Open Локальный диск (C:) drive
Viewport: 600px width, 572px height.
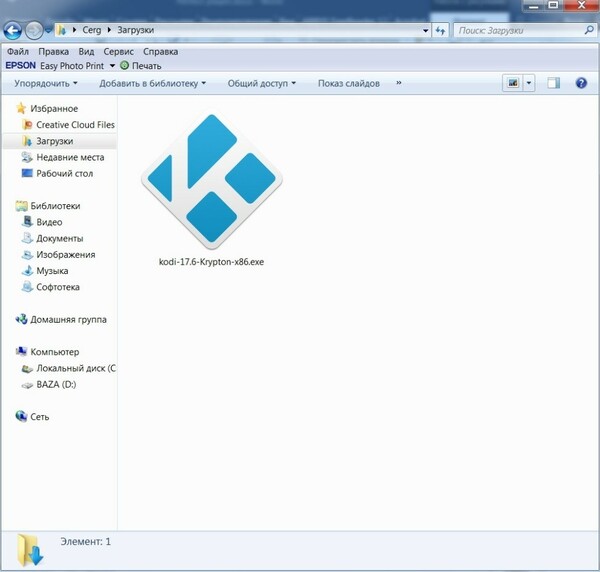(x=76, y=368)
